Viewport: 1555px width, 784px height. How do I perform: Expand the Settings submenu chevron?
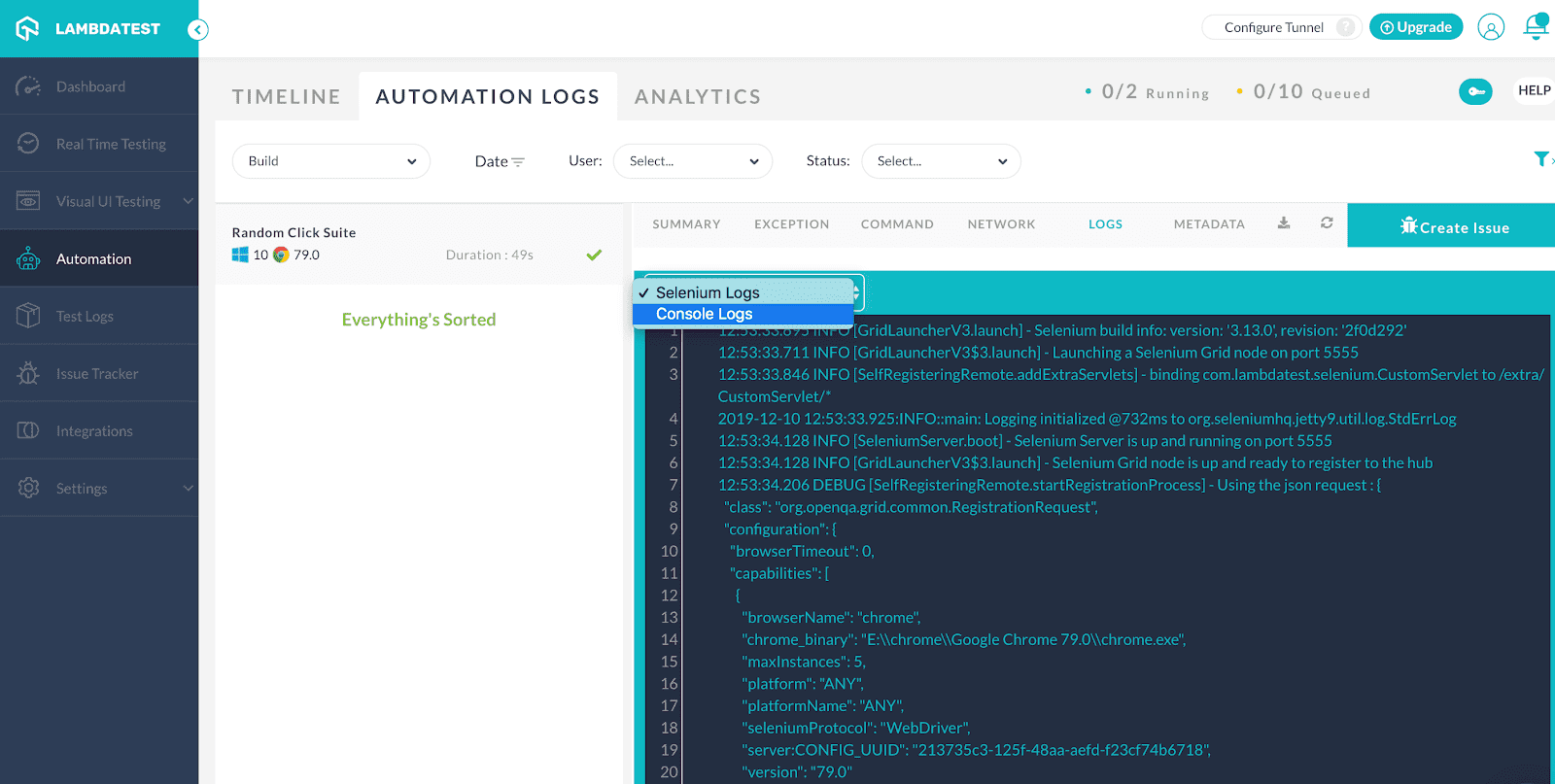point(189,488)
